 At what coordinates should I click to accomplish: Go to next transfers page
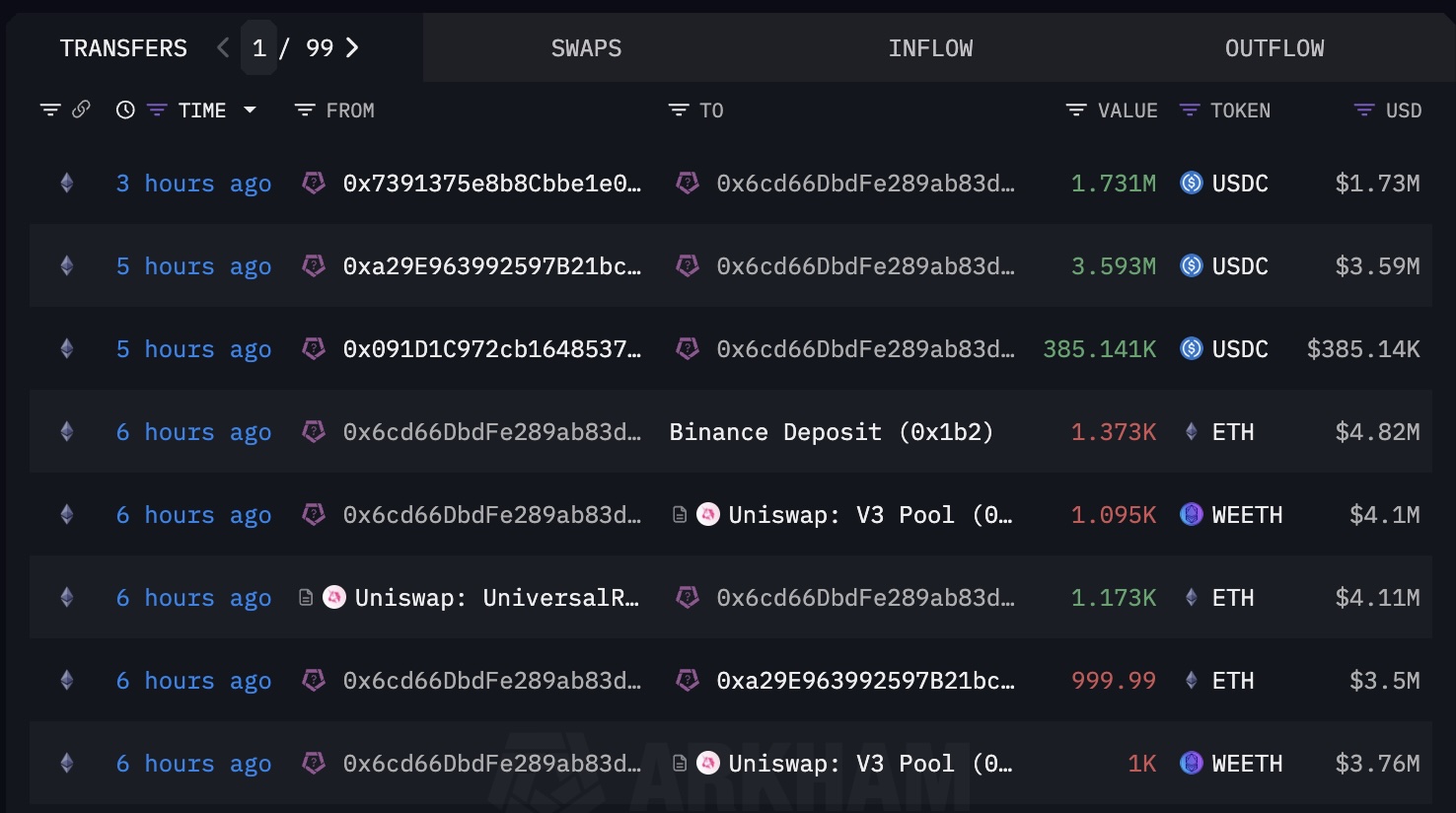352,47
